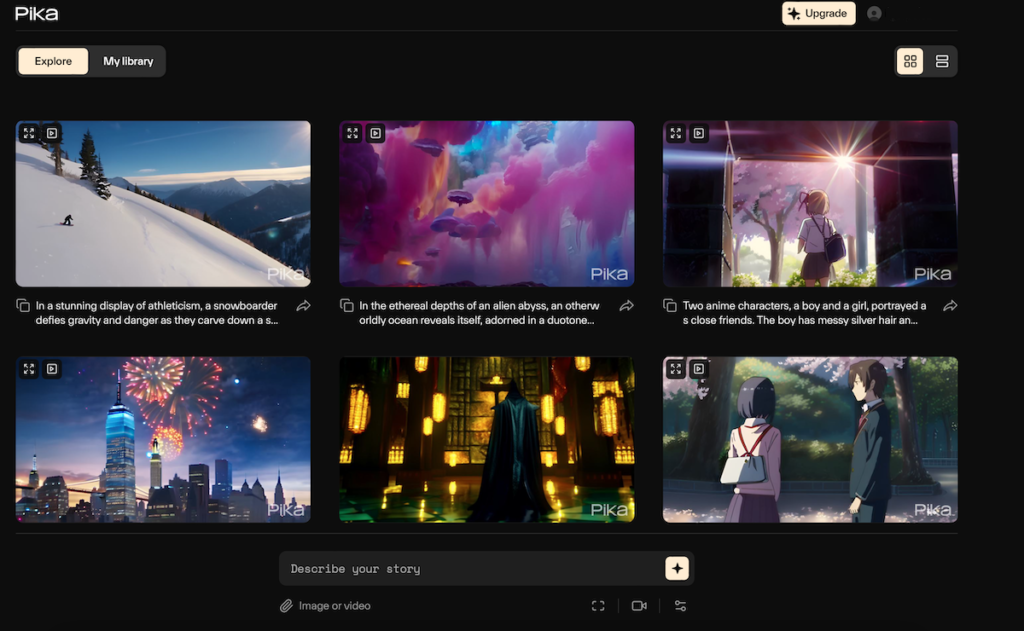Switch to grid view layout
Screen dimensions: 1024x631
(x=910, y=62)
